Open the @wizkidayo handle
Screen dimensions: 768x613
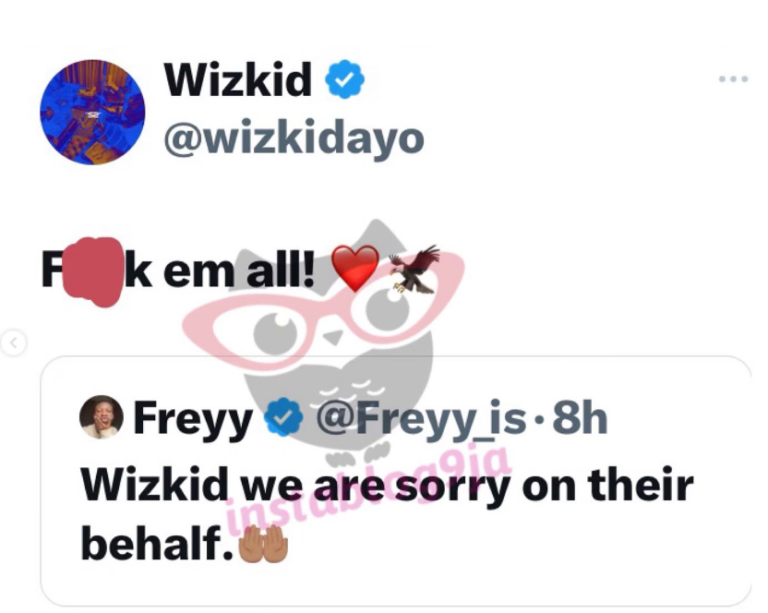(x=294, y=140)
